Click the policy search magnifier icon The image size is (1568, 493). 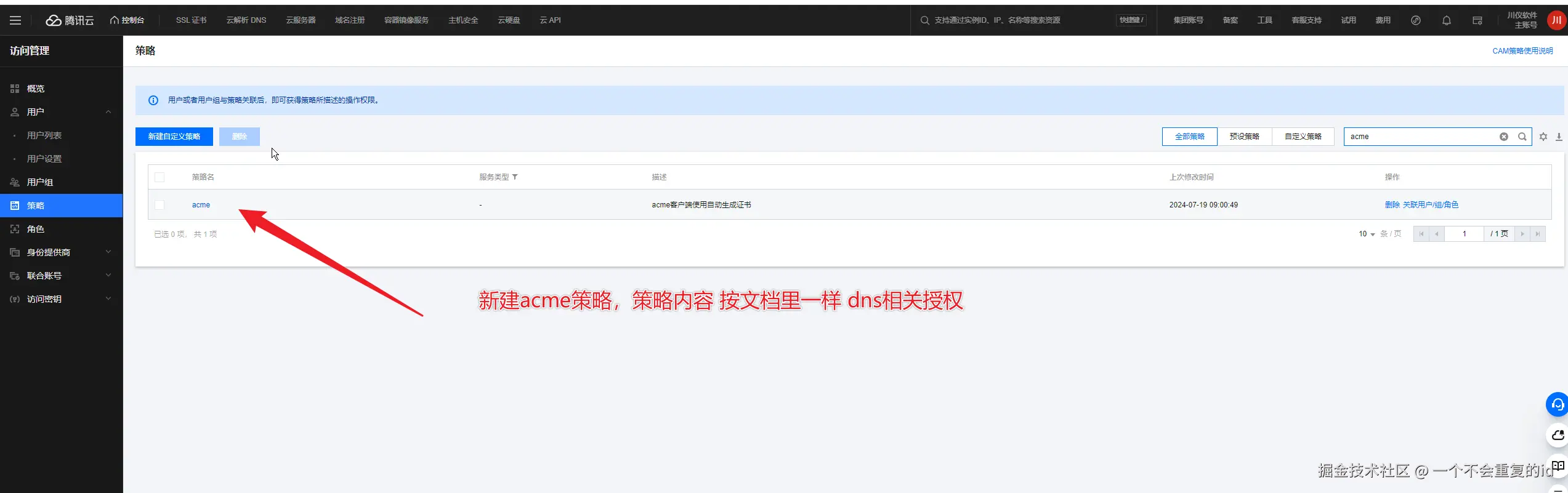[x=1522, y=137]
